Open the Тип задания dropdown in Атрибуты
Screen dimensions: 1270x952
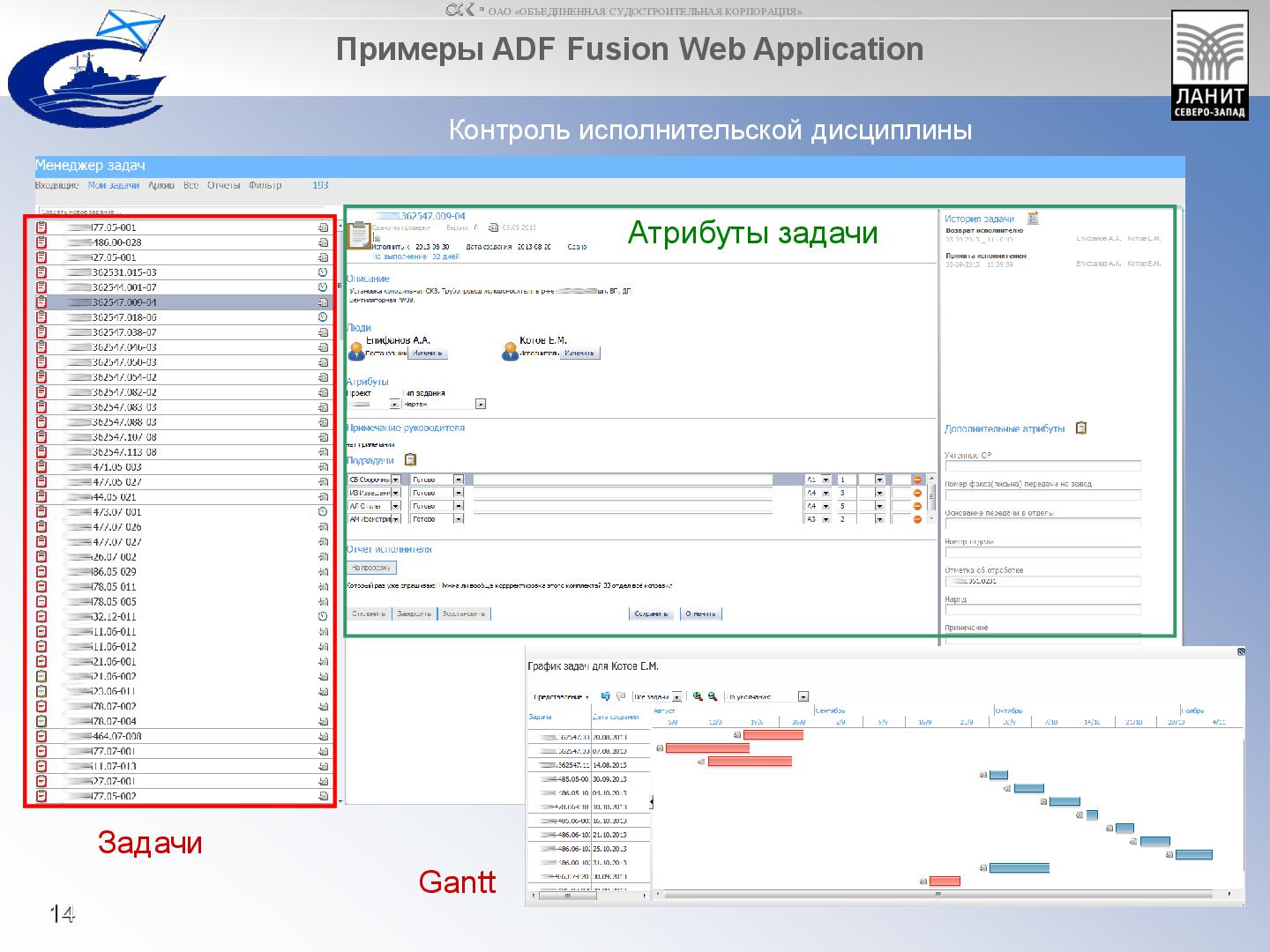point(480,402)
